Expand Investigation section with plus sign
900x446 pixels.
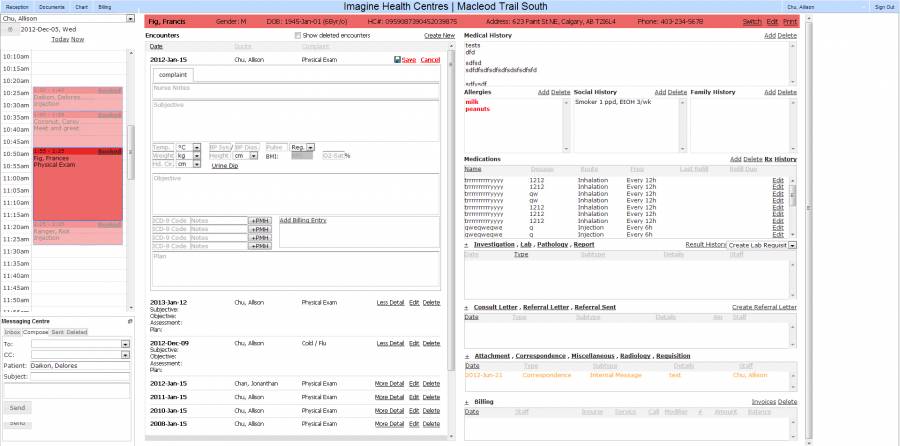click(x=466, y=245)
